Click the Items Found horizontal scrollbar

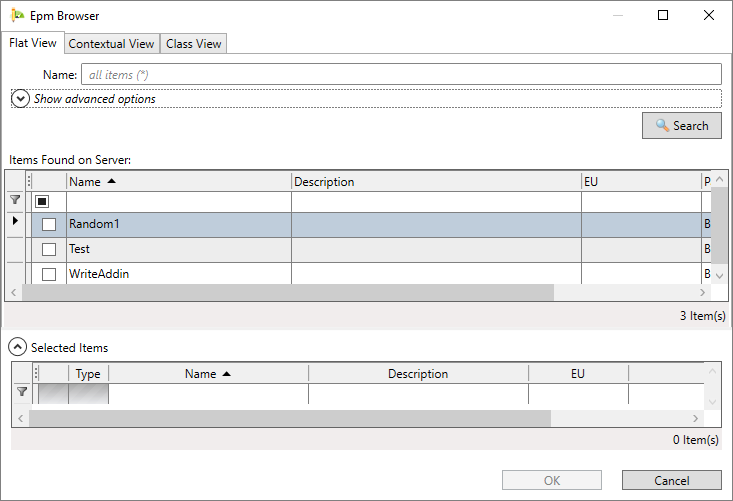click(x=288, y=293)
